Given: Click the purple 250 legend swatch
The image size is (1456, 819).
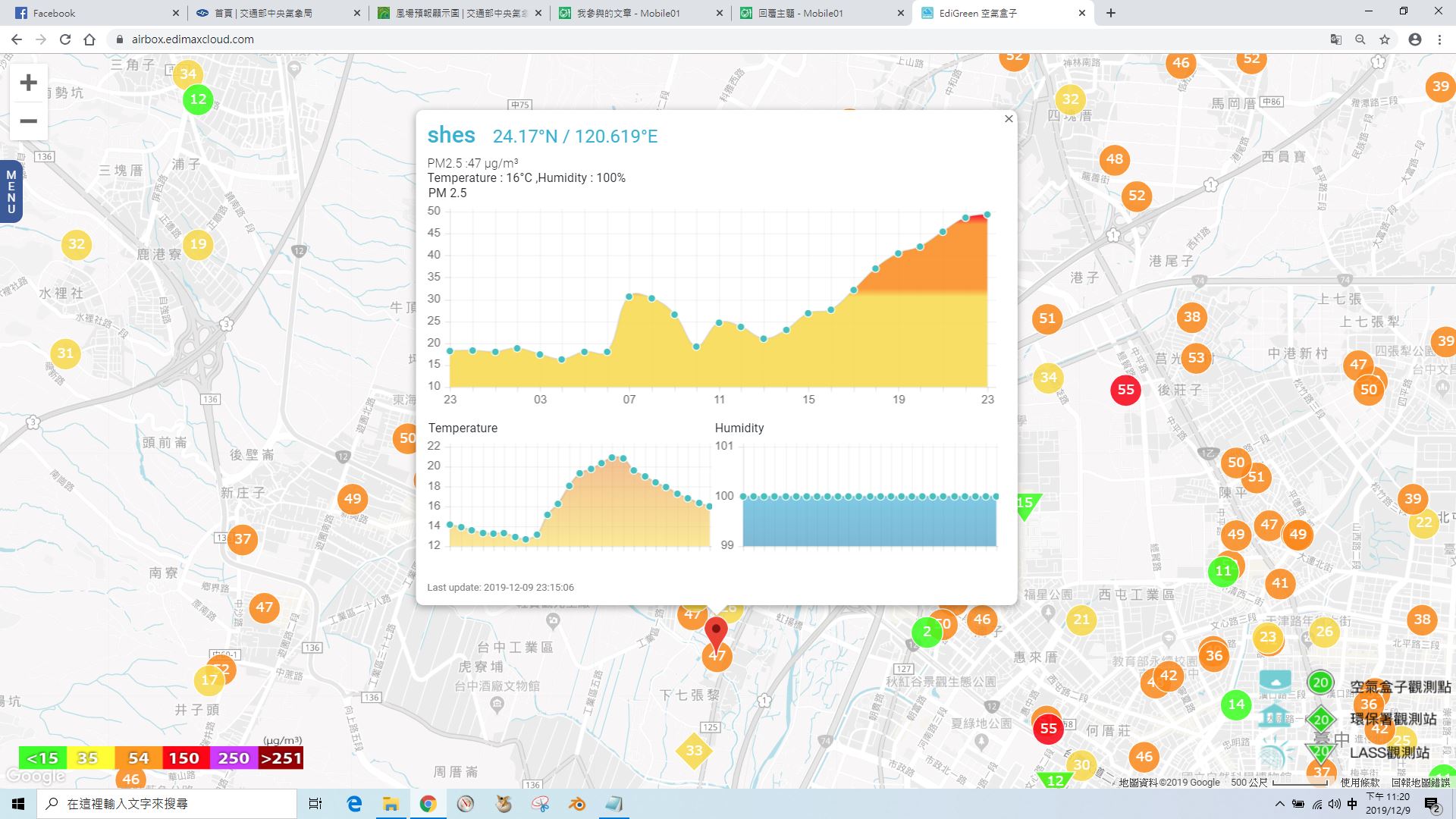Looking at the screenshot, I should tap(233, 758).
